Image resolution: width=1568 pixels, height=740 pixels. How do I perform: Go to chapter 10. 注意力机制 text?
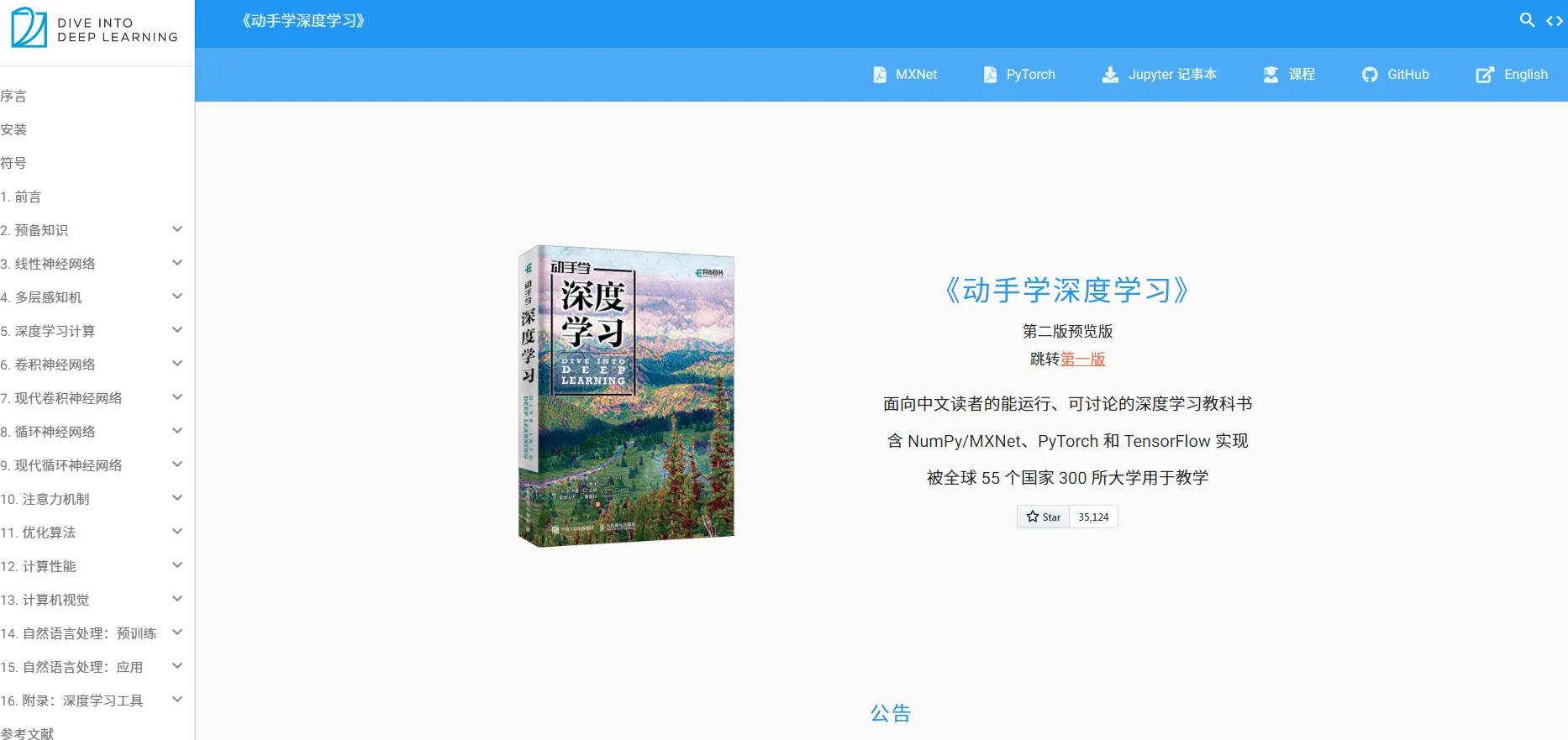coord(45,499)
